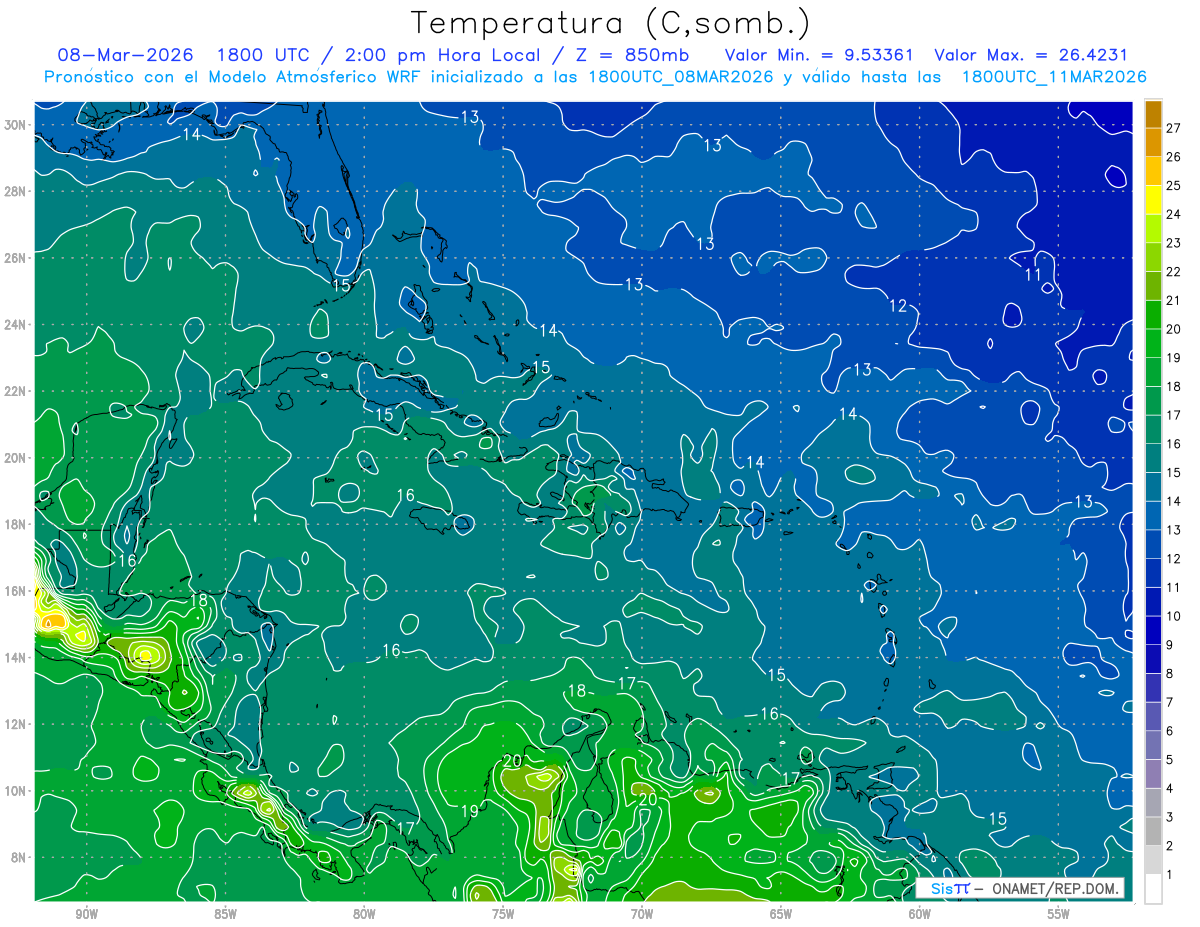
Task: Pick the white legend swatch below value 1
Action: click(x=1153, y=889)
